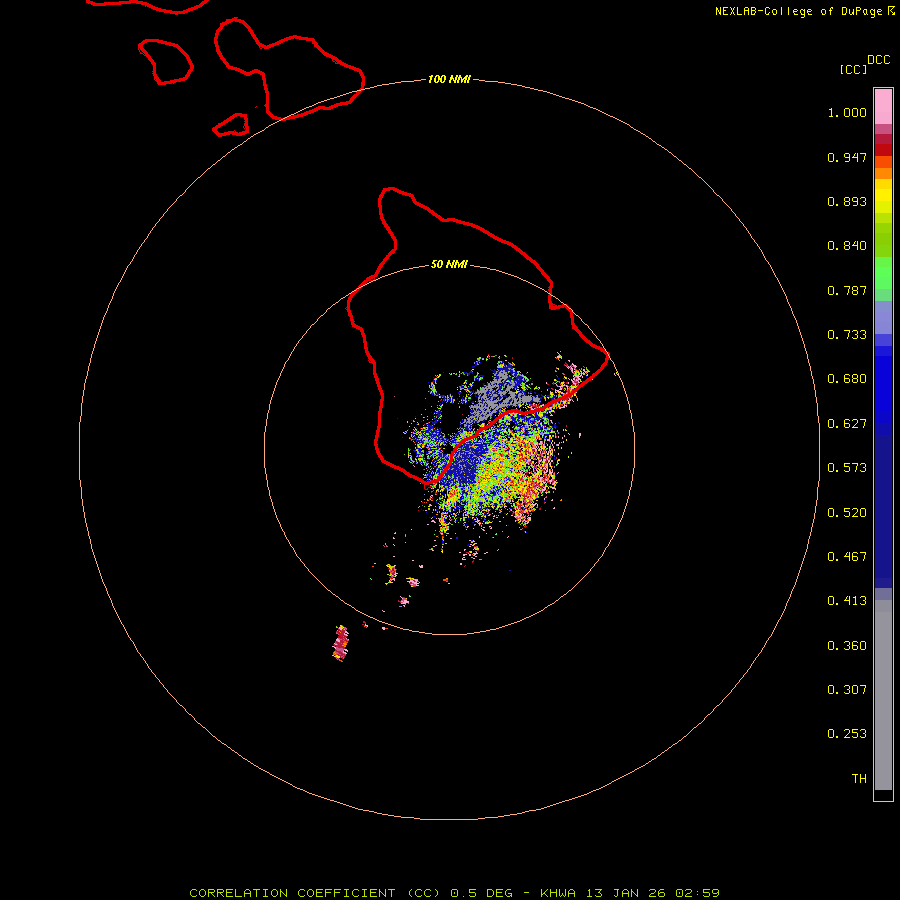900x900 pixels.
Task: Select the 0.627 legend value
Action: tap(847, 424)
